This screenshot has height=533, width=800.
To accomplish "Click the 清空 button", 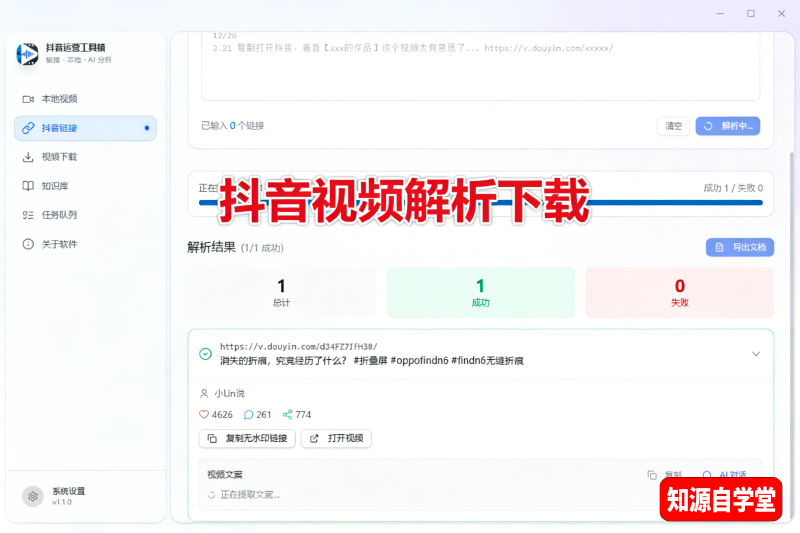I will pyautogui.click(x=673, y=126).
